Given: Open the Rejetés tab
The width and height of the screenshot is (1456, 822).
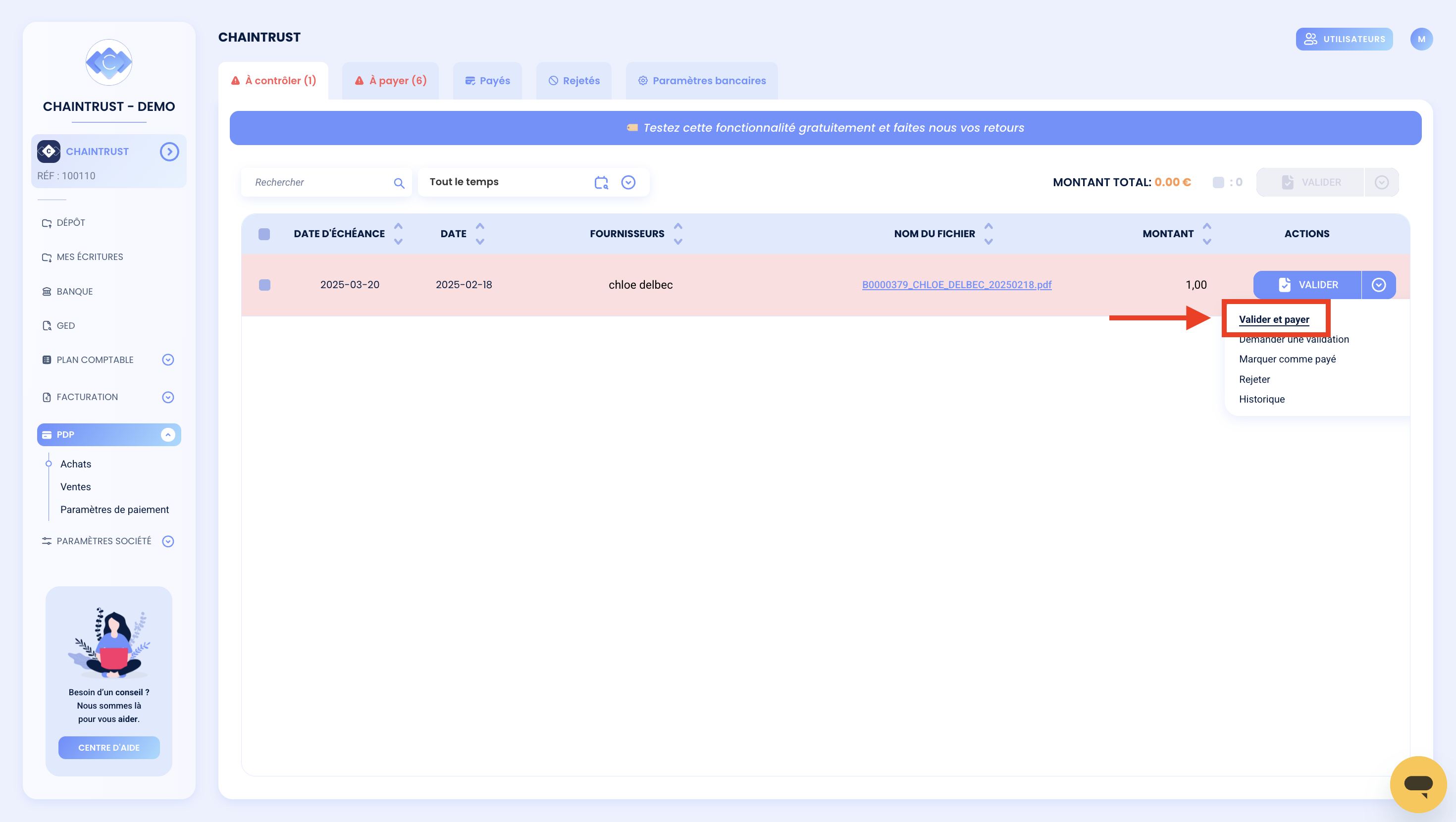Looking at the screenshot, I should 573,80.
